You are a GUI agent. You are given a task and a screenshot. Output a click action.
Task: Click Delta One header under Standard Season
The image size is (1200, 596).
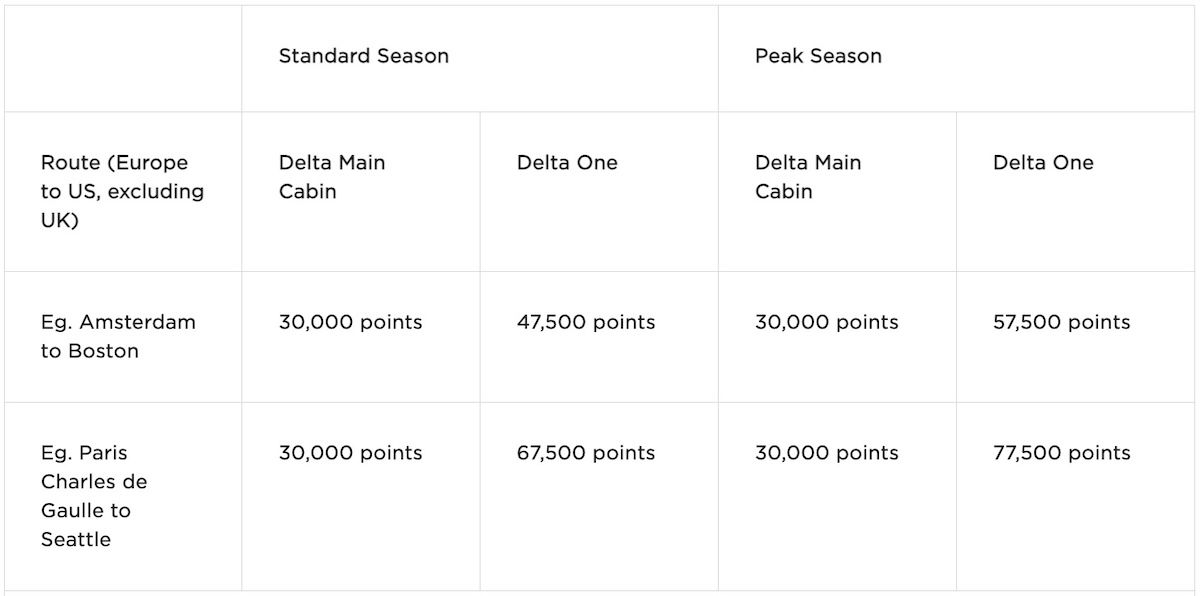567,163
